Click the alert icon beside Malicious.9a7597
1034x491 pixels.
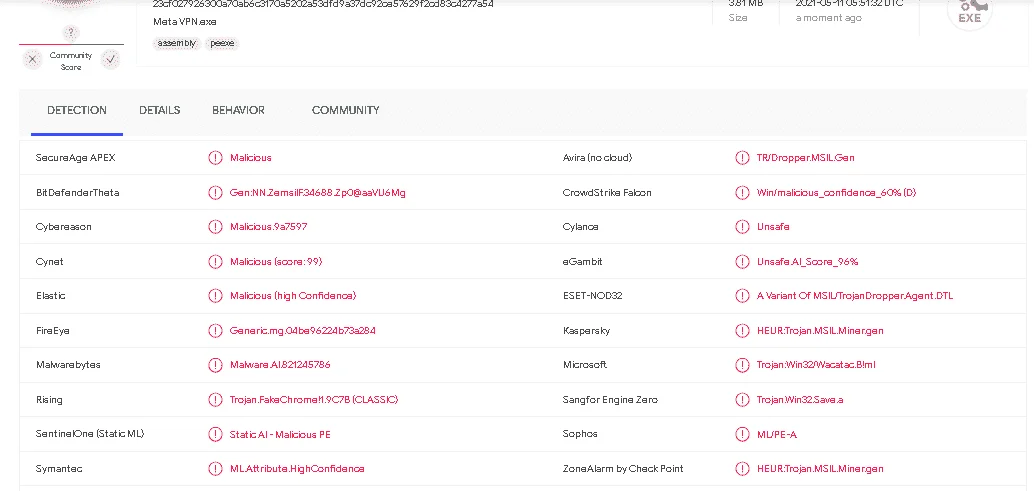pyautogui.click(x=215, y=227)
